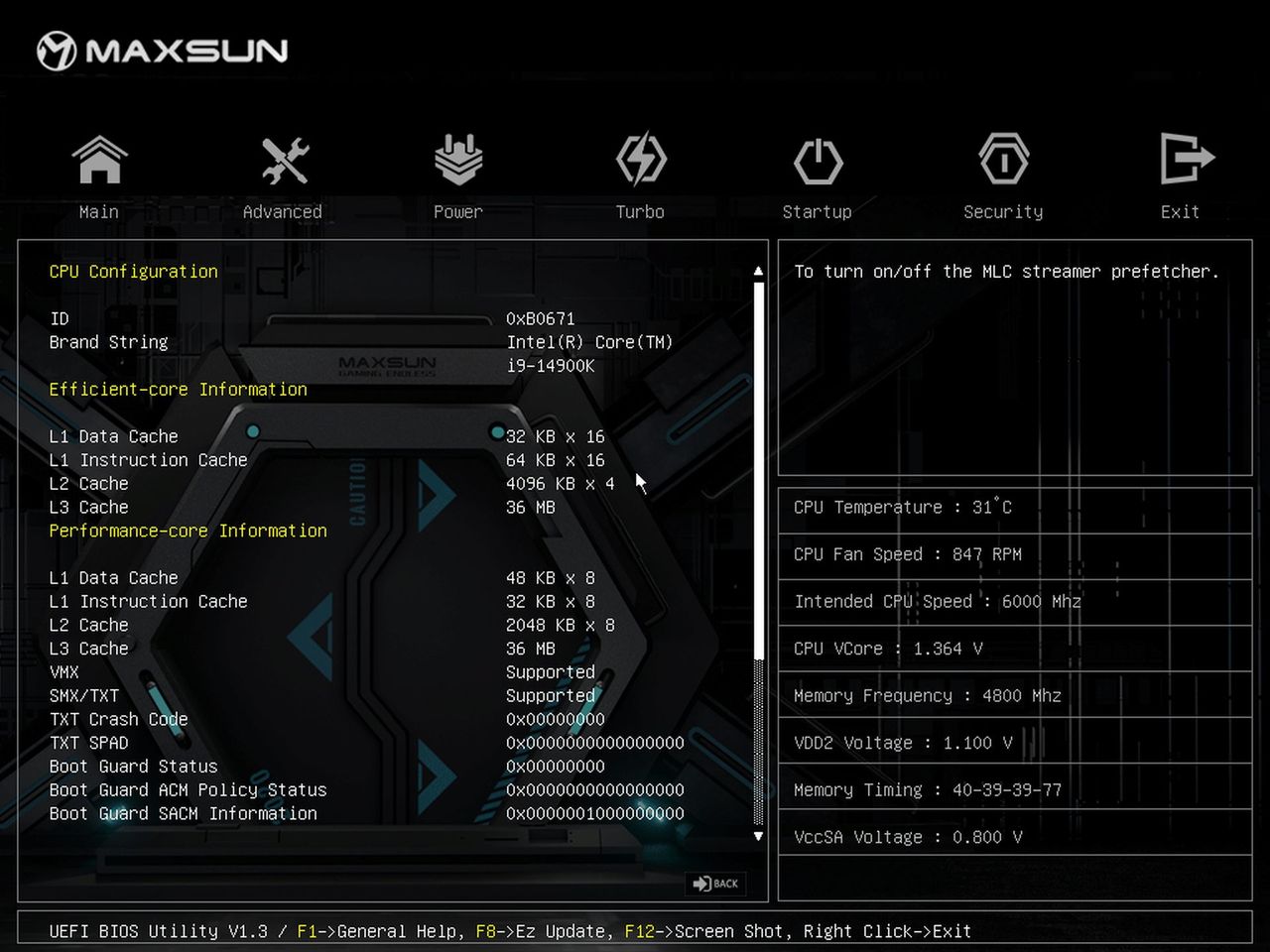Click UEFI BIOS Utility V1.3 text
Viewport: 1270px width, 952px height.
pyautogui.click(x=159, y=931)
